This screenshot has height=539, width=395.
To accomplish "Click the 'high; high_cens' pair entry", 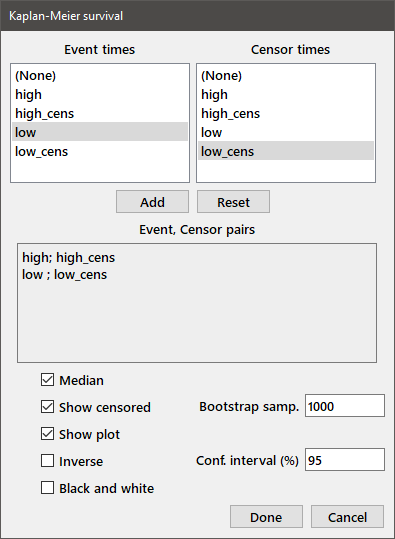I will coord(68,257).
